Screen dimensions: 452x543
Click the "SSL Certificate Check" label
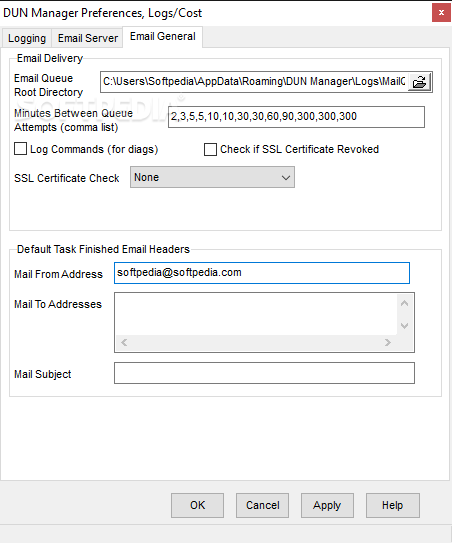(x=67, y=178)
